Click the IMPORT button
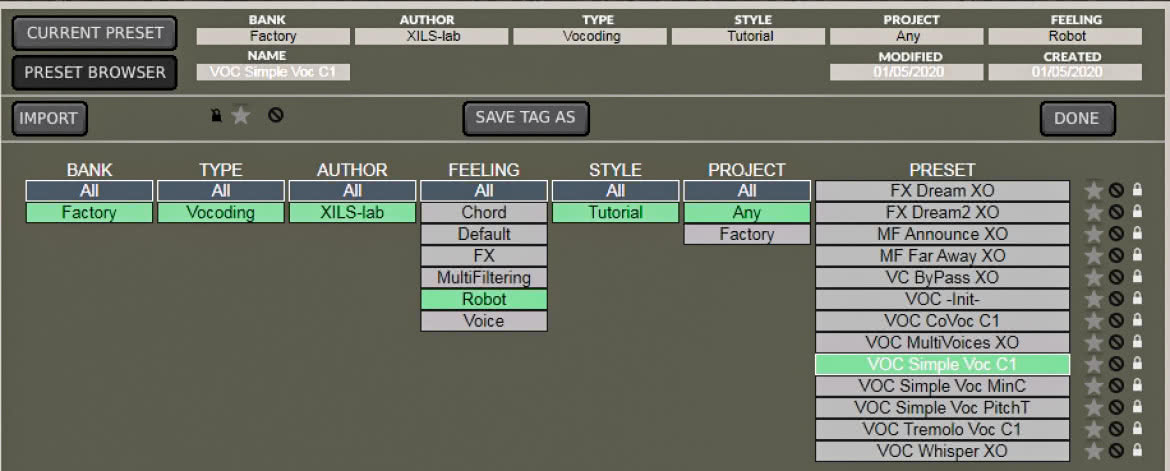This screenshot has width=1170, height=471. coord(49,119)
